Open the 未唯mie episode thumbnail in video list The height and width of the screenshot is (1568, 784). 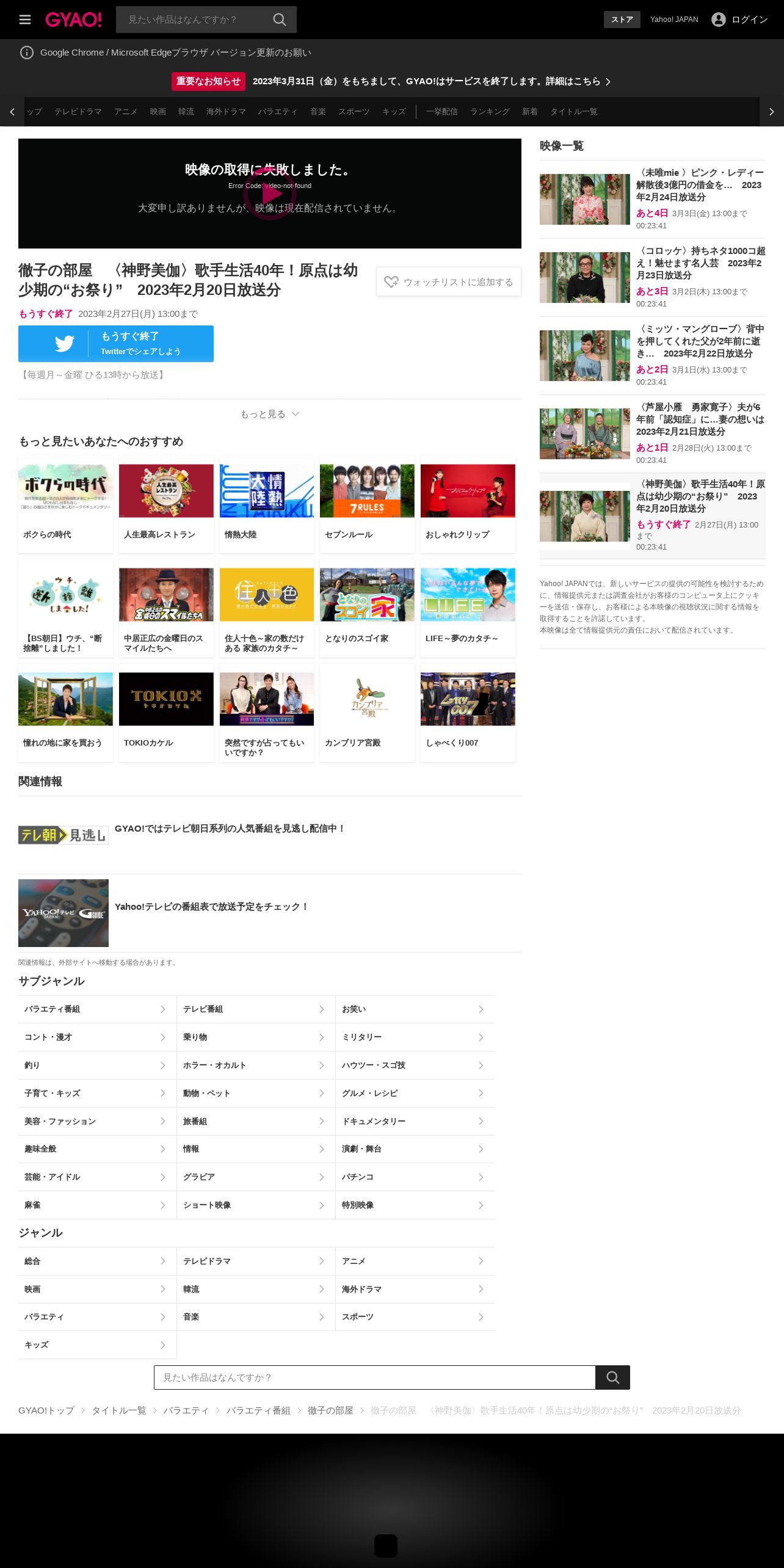point(585,199)
